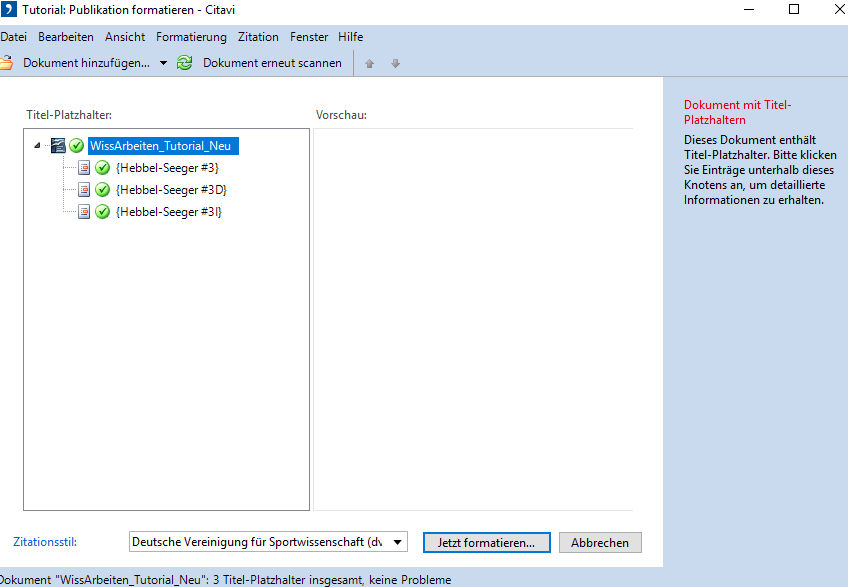
Task: Open the Datei menu
Action: tap(14, 37)
